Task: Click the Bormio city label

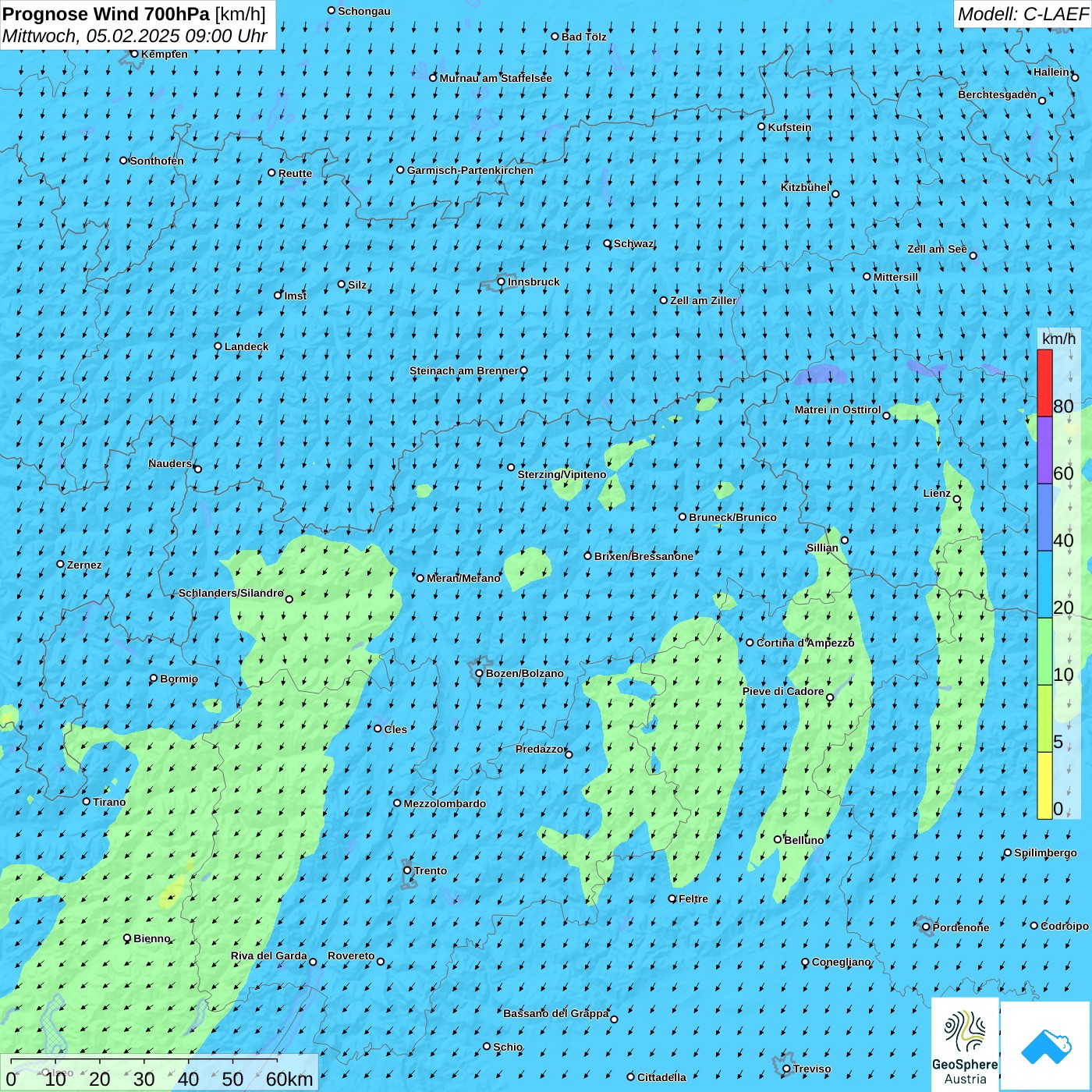Action: pyautogui.click(x=179, y=679)
